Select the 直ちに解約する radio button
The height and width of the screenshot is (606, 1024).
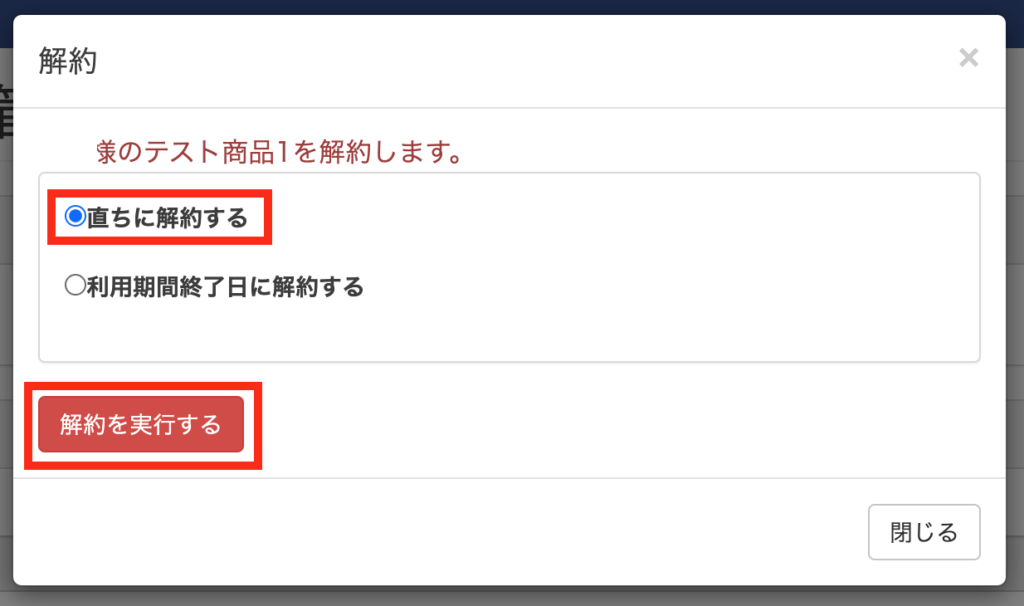(x=75, y=215)
